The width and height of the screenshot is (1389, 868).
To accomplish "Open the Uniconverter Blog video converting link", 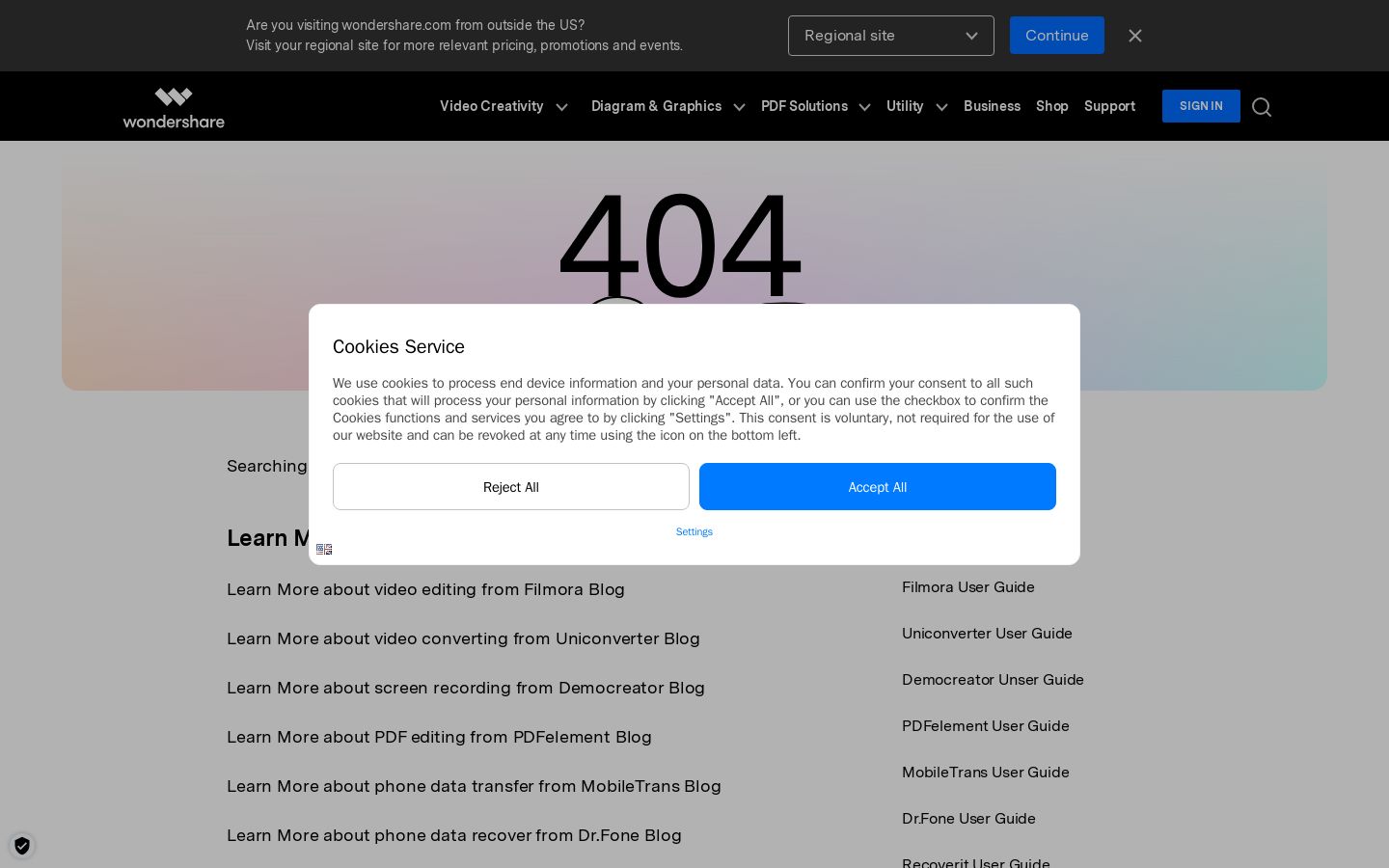I will tap(463, 638).
